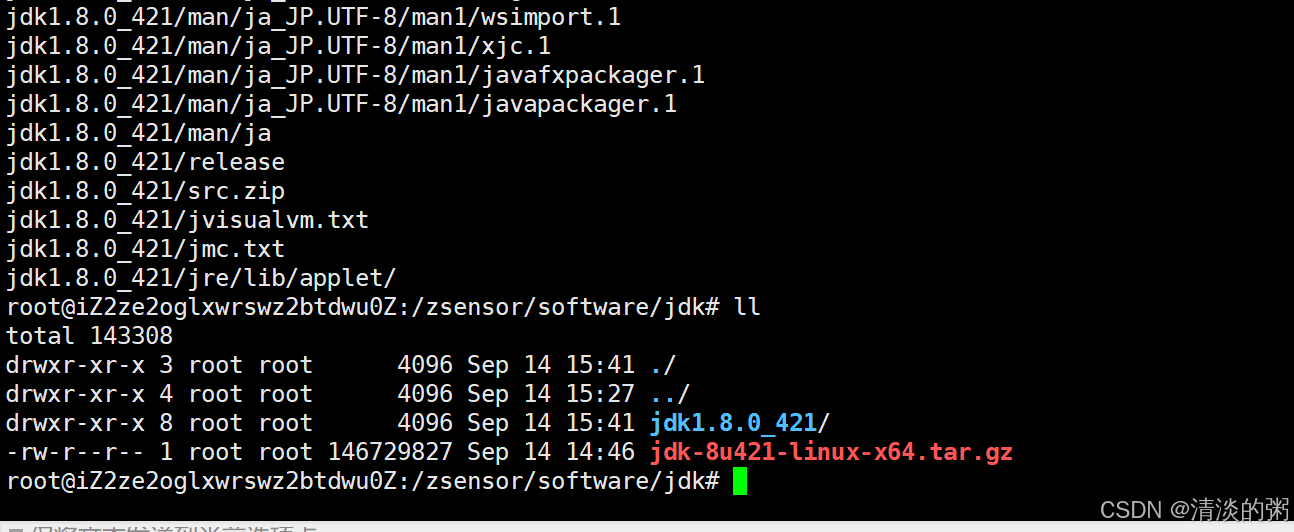Click the green terminal cursor block
Image resolution: width=1294 pixels, height=532 pixels.
tap(739, 482)
